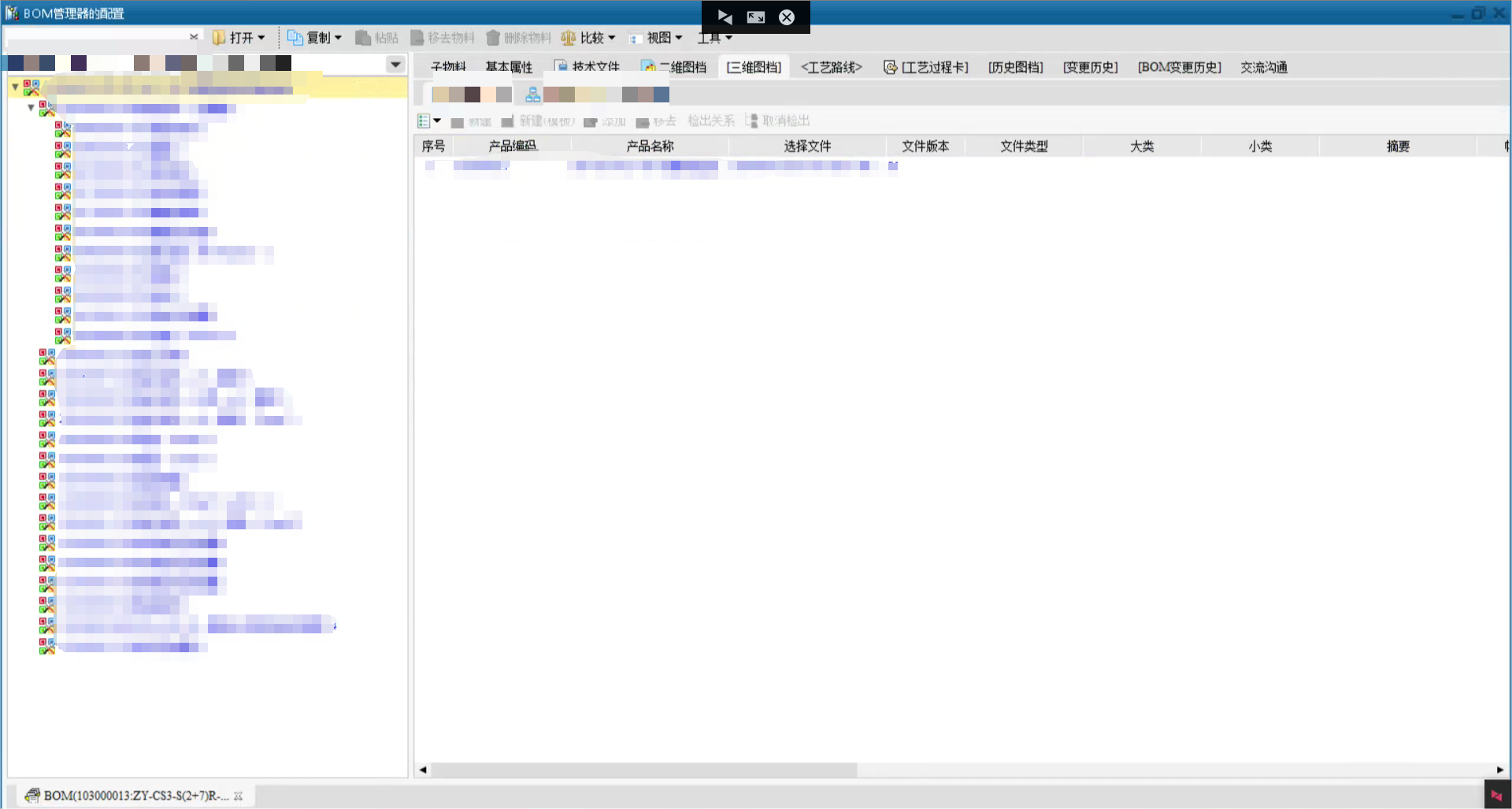Open the 工具 (Tools) dropdown menu
Image resolution: width=1512 pixels, height=809 pixels.
click(x=714, y=38)
